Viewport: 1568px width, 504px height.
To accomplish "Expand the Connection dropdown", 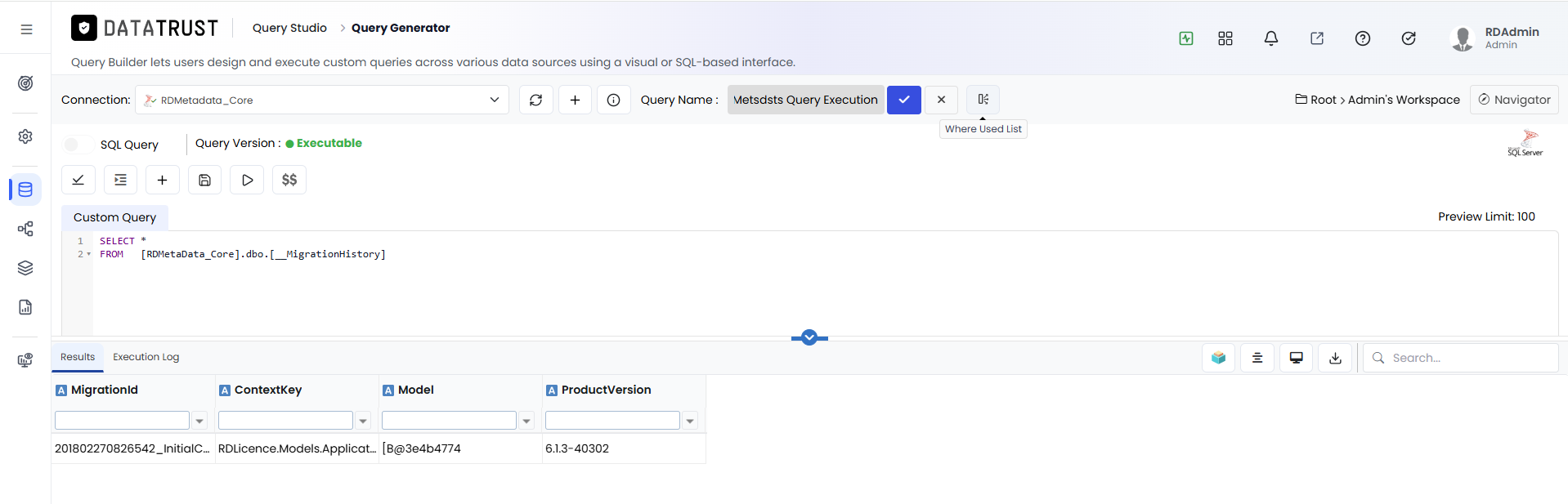I will (495, 100).
